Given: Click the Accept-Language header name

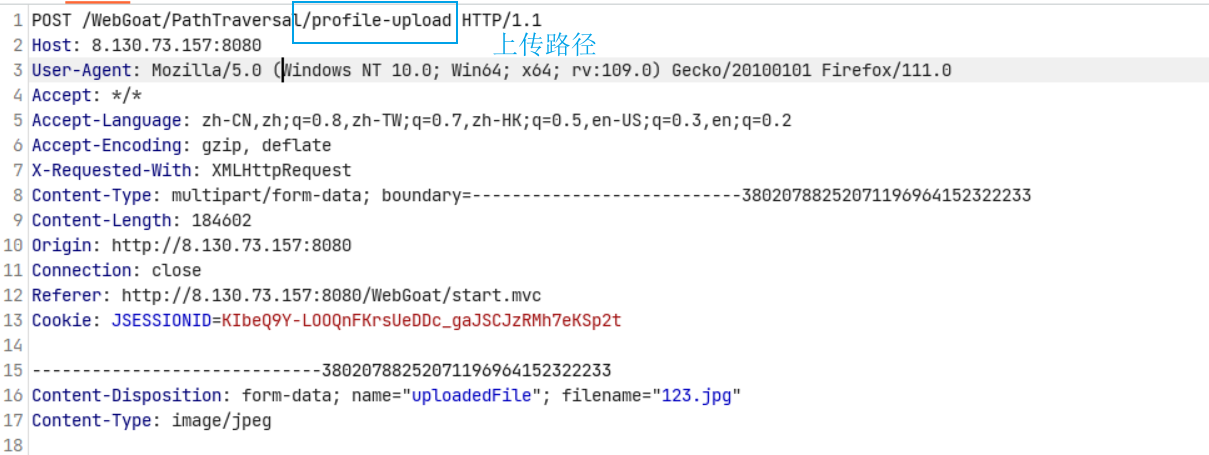Looking at the screenshot, I should [108, 120].
